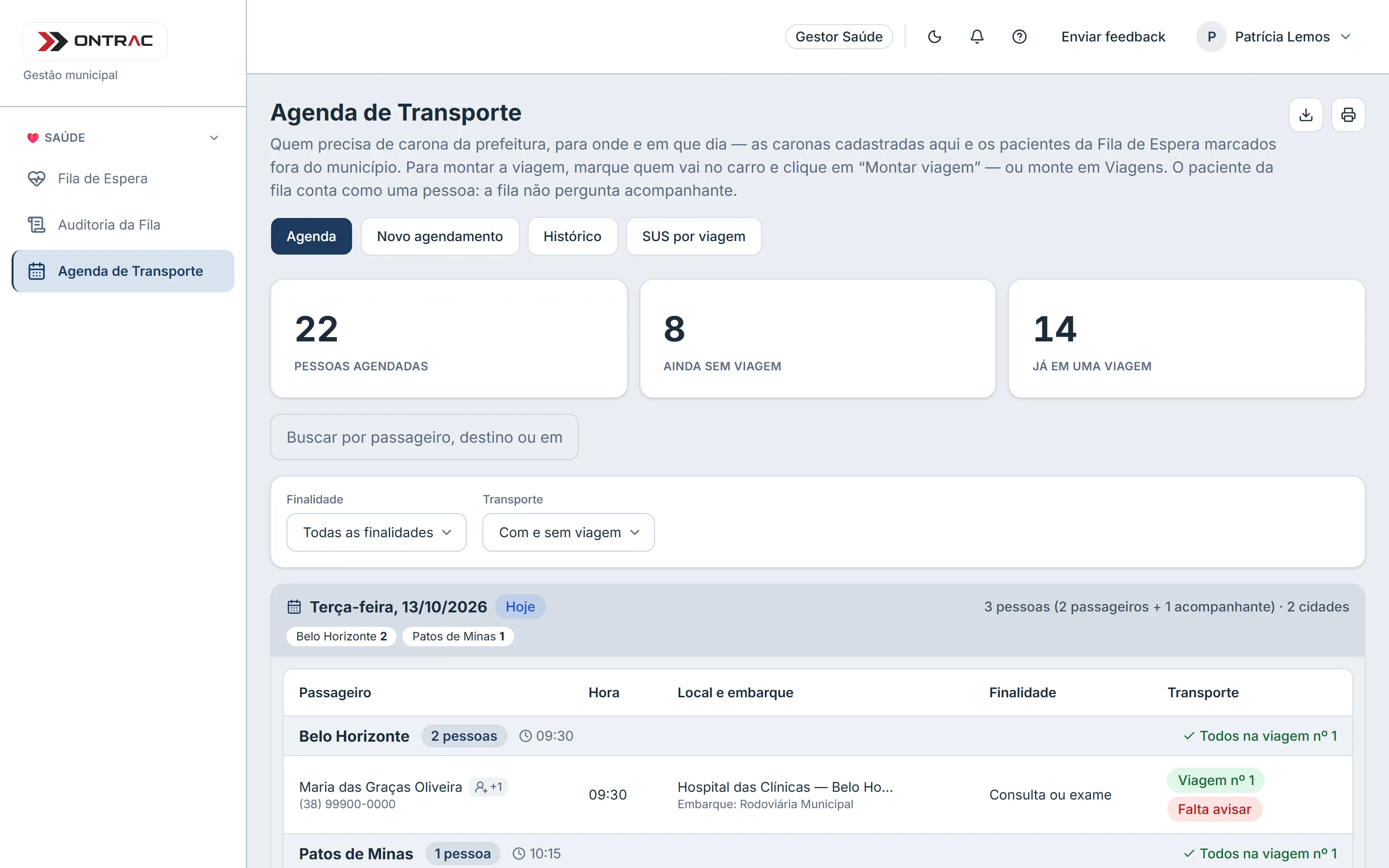The image size is (1389, 868).
Task: Open the Patrícia Lemos user menu
Action: (x=1274, y=37)
